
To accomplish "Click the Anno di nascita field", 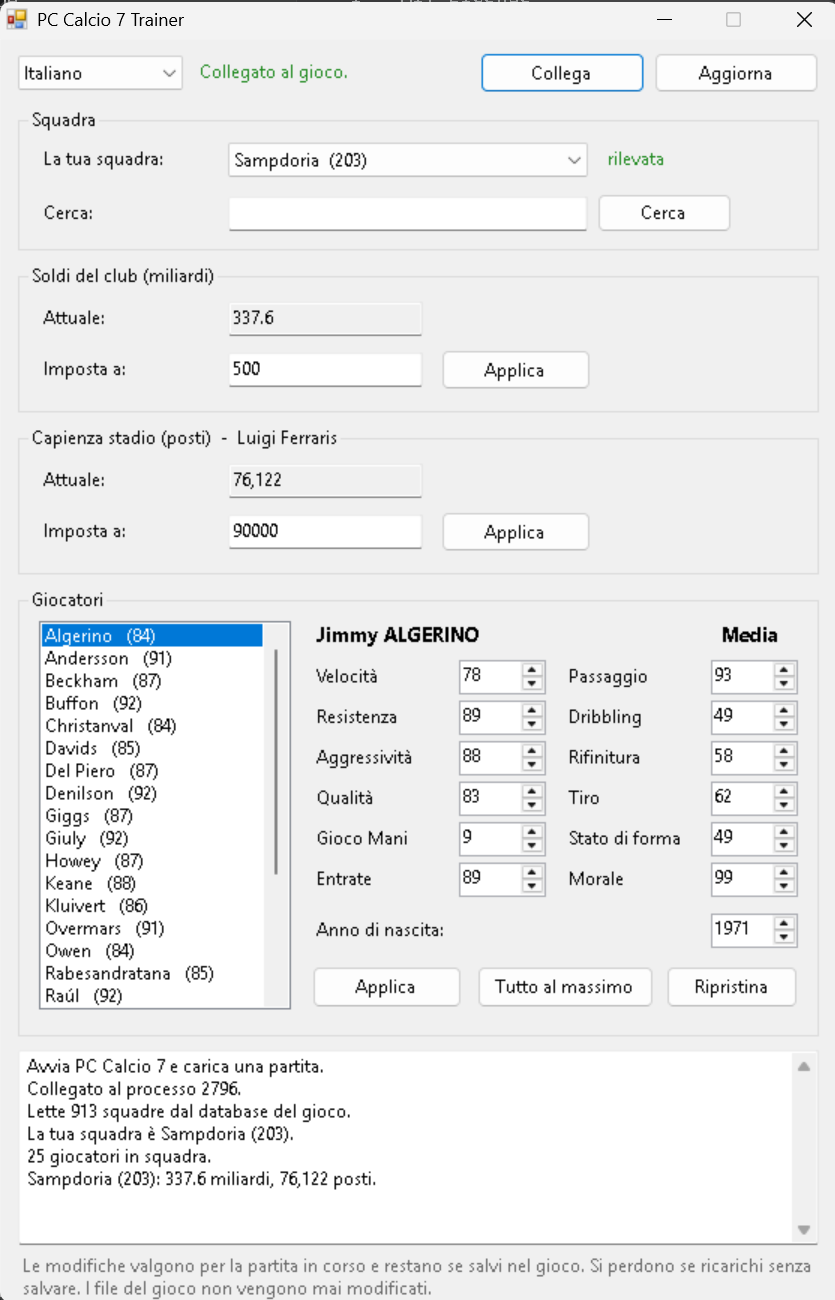I will (743, 930).
